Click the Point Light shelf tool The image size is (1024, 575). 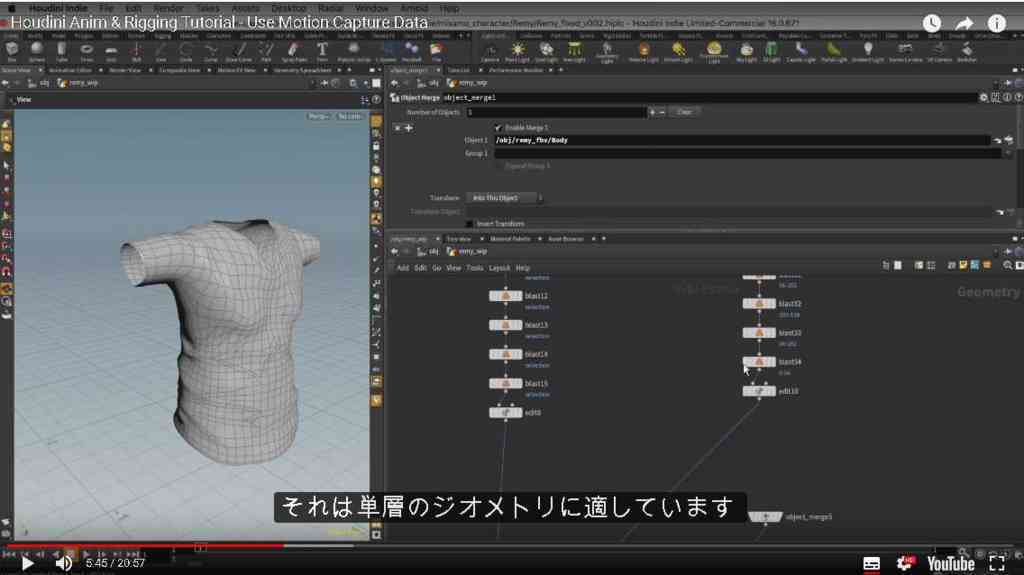pyautogui.click(x=518, y=50)
